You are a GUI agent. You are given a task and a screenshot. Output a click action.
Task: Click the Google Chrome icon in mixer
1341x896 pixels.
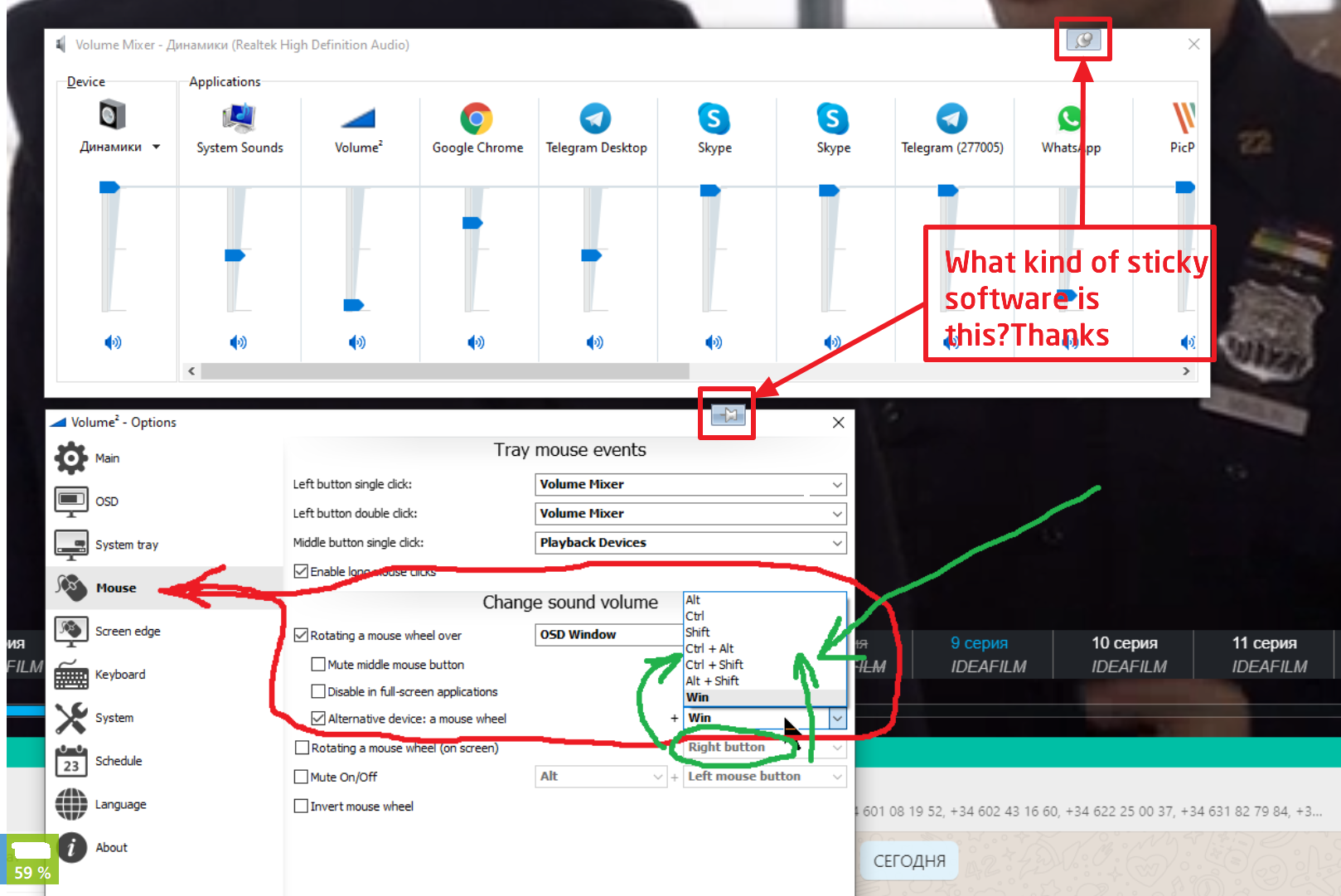tap(477, 119)
